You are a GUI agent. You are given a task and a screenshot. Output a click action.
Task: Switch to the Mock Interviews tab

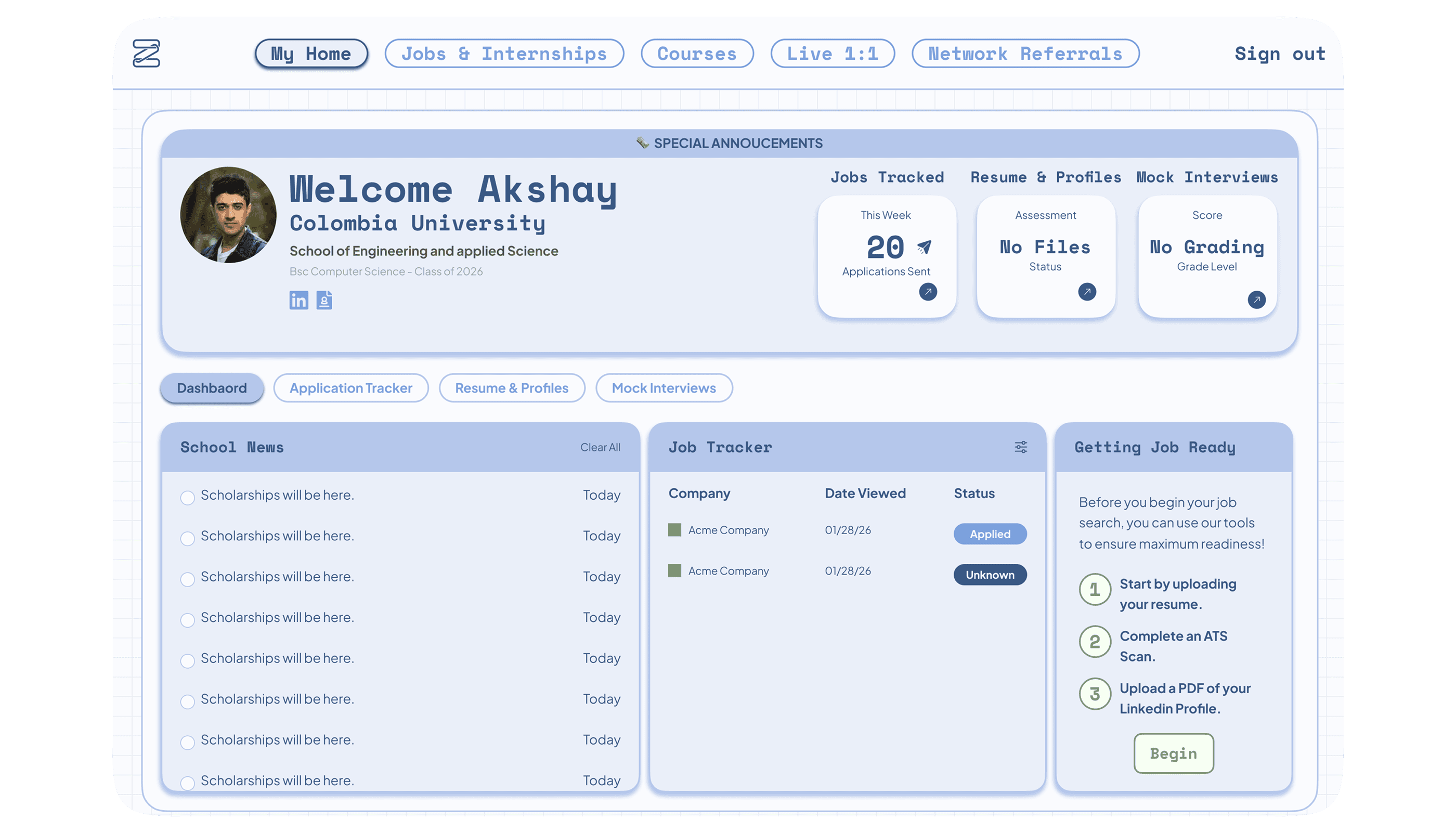tap(664, 388)
